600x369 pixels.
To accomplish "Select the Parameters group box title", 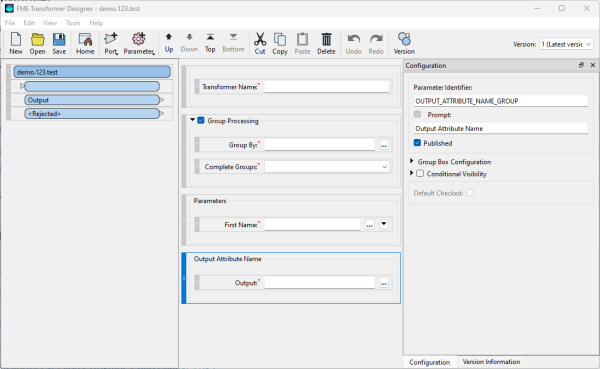I will (x=210, y=201).
